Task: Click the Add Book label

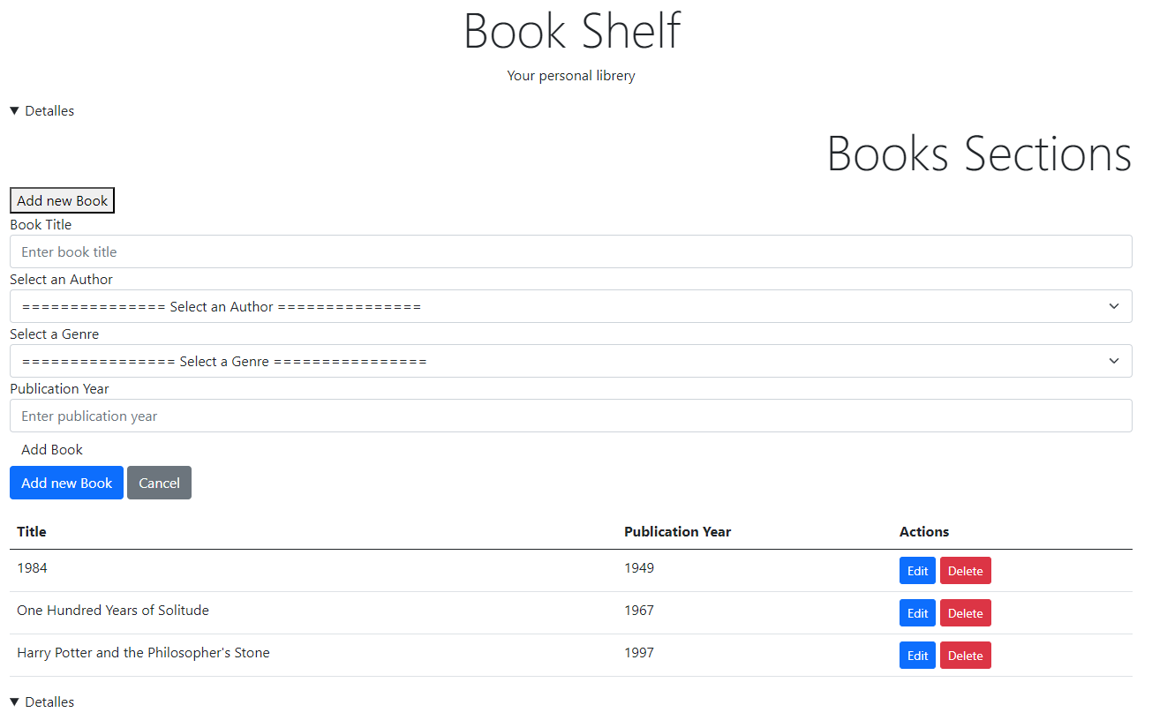Action: coord(52,449)
